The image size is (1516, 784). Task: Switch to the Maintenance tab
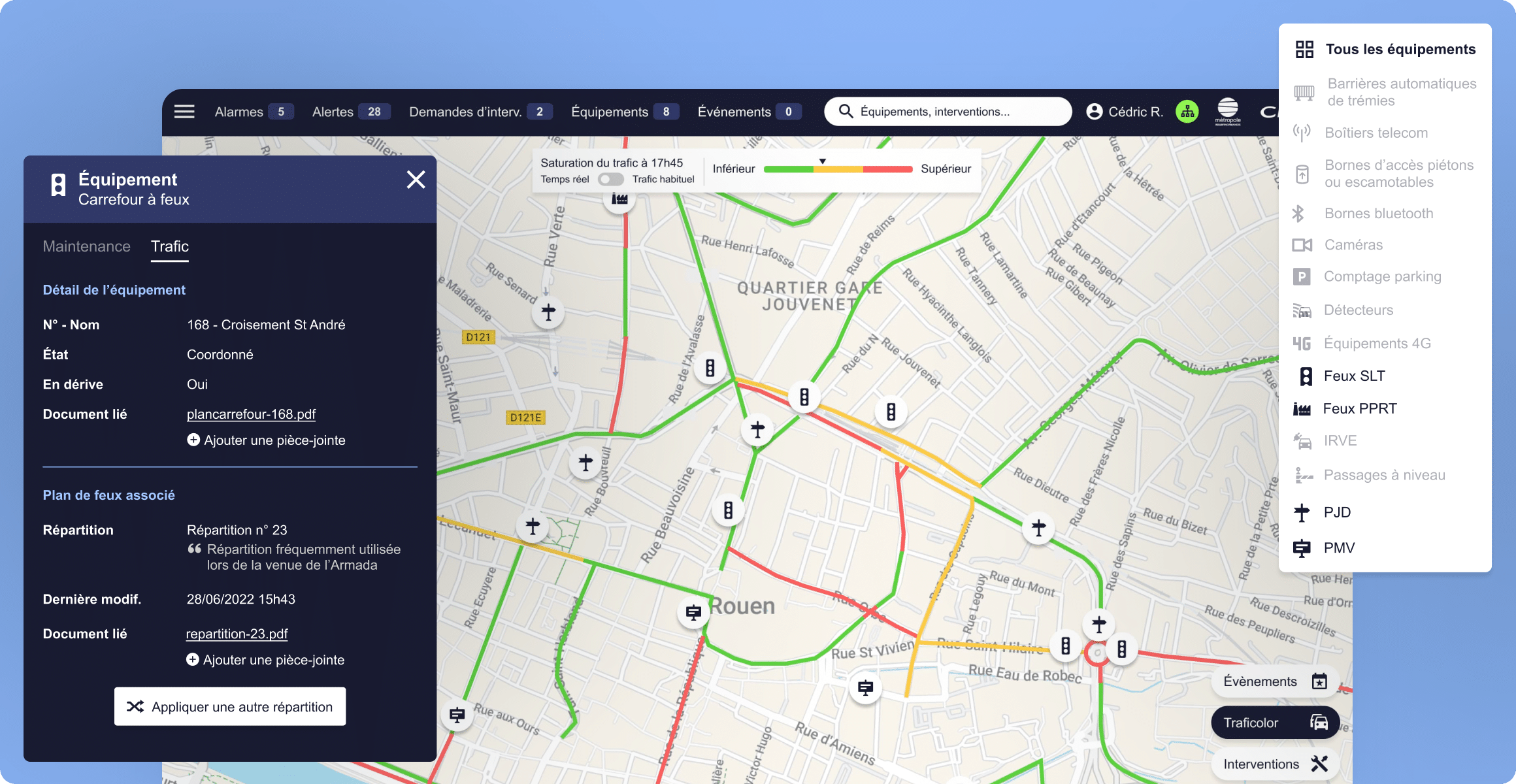87,246
